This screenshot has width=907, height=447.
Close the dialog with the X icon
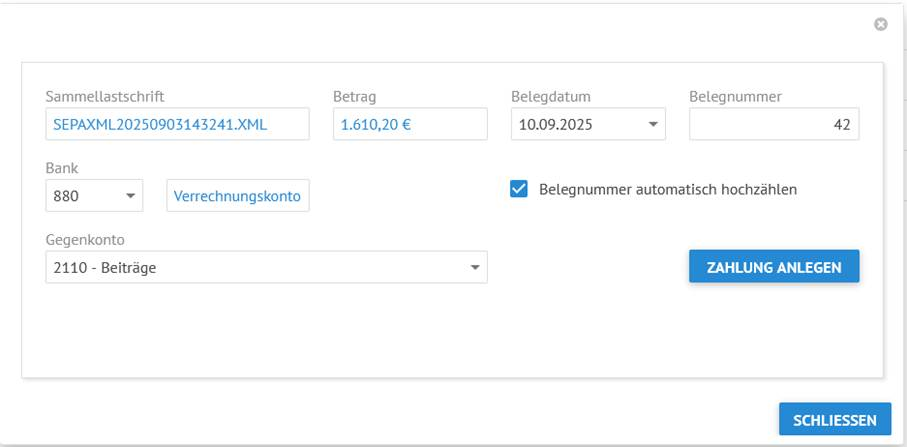click(x=880, y=24)
